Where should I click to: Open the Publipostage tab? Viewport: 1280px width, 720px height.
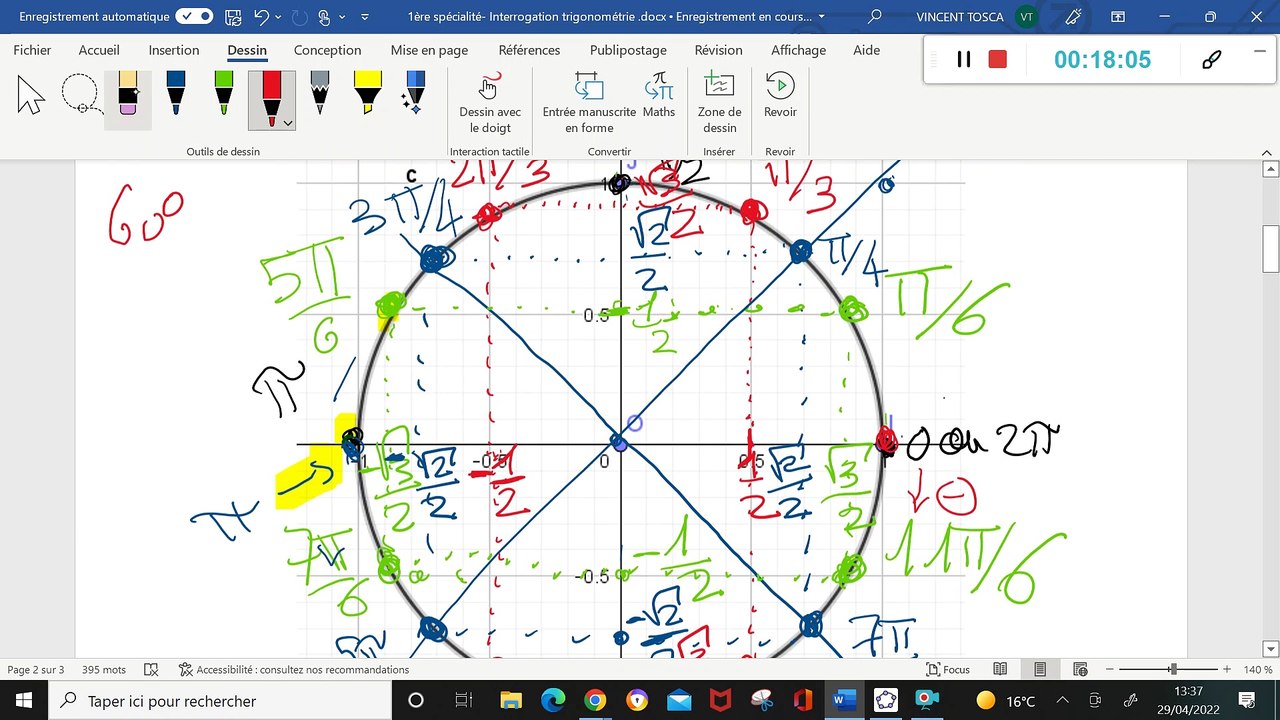(x=628, y=50)
